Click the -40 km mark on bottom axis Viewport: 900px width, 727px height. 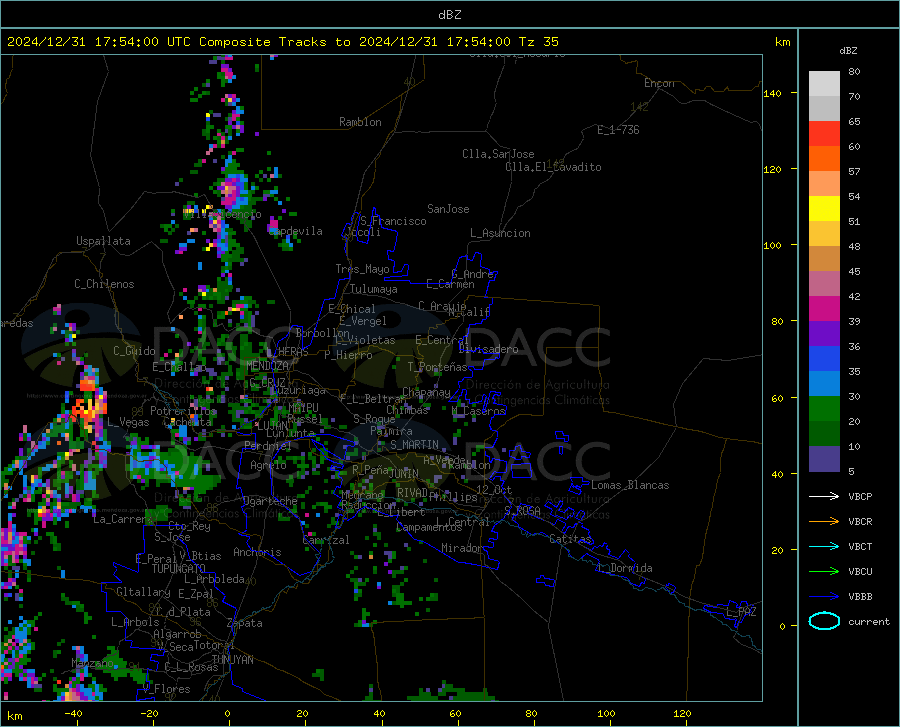coord(73,713)
